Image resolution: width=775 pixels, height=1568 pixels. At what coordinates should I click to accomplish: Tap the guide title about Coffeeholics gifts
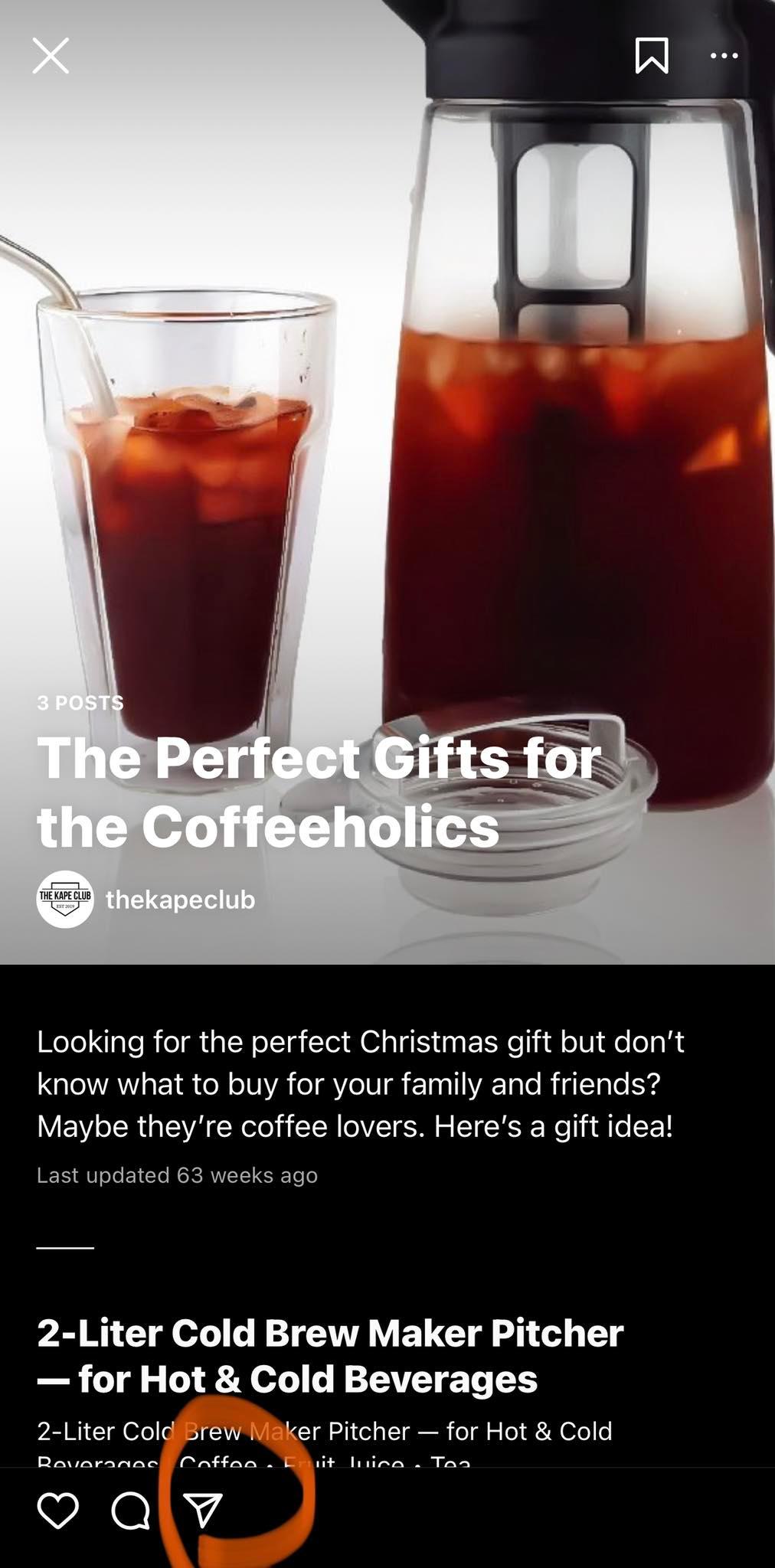point(319,792)
